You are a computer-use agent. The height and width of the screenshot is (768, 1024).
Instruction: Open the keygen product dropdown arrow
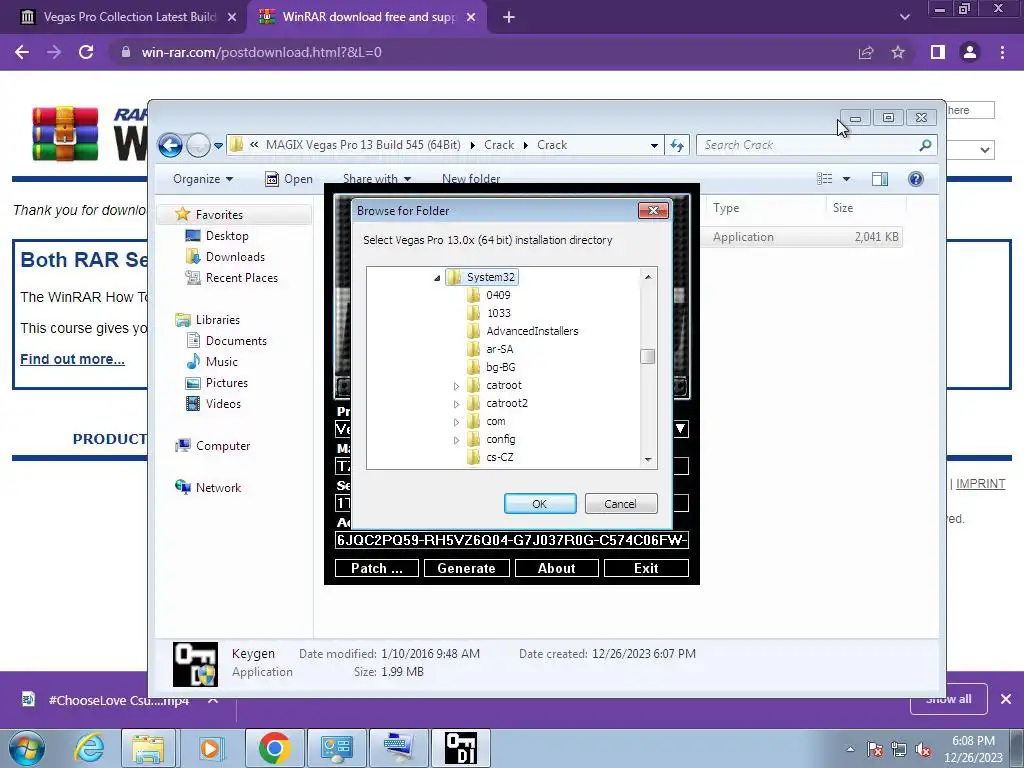pos(680,428)
